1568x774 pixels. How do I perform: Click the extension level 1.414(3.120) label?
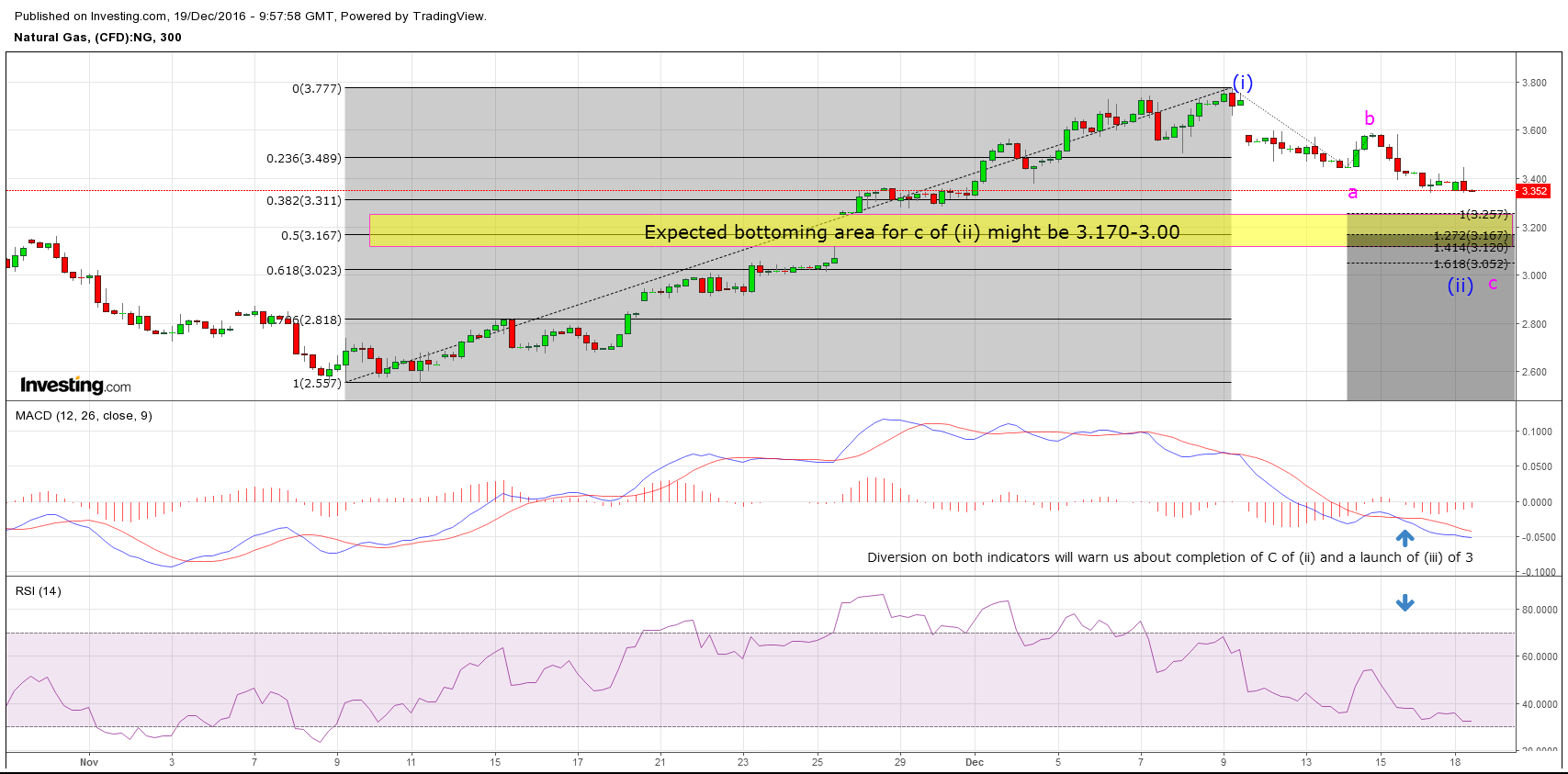(1471, 247)
